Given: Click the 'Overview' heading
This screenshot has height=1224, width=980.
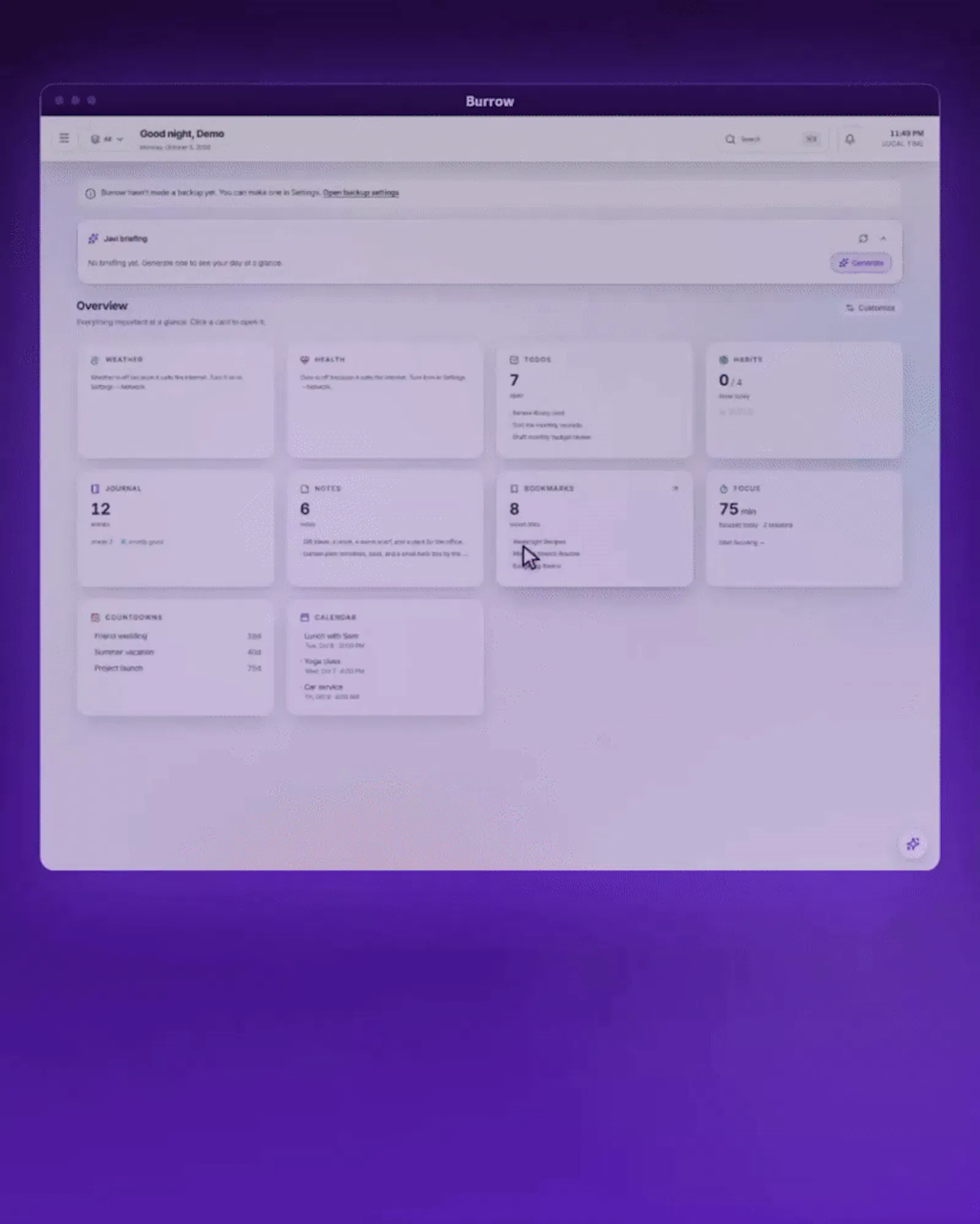Looking at the screenshot, I should pyautogui.click(x=102, y=305).
